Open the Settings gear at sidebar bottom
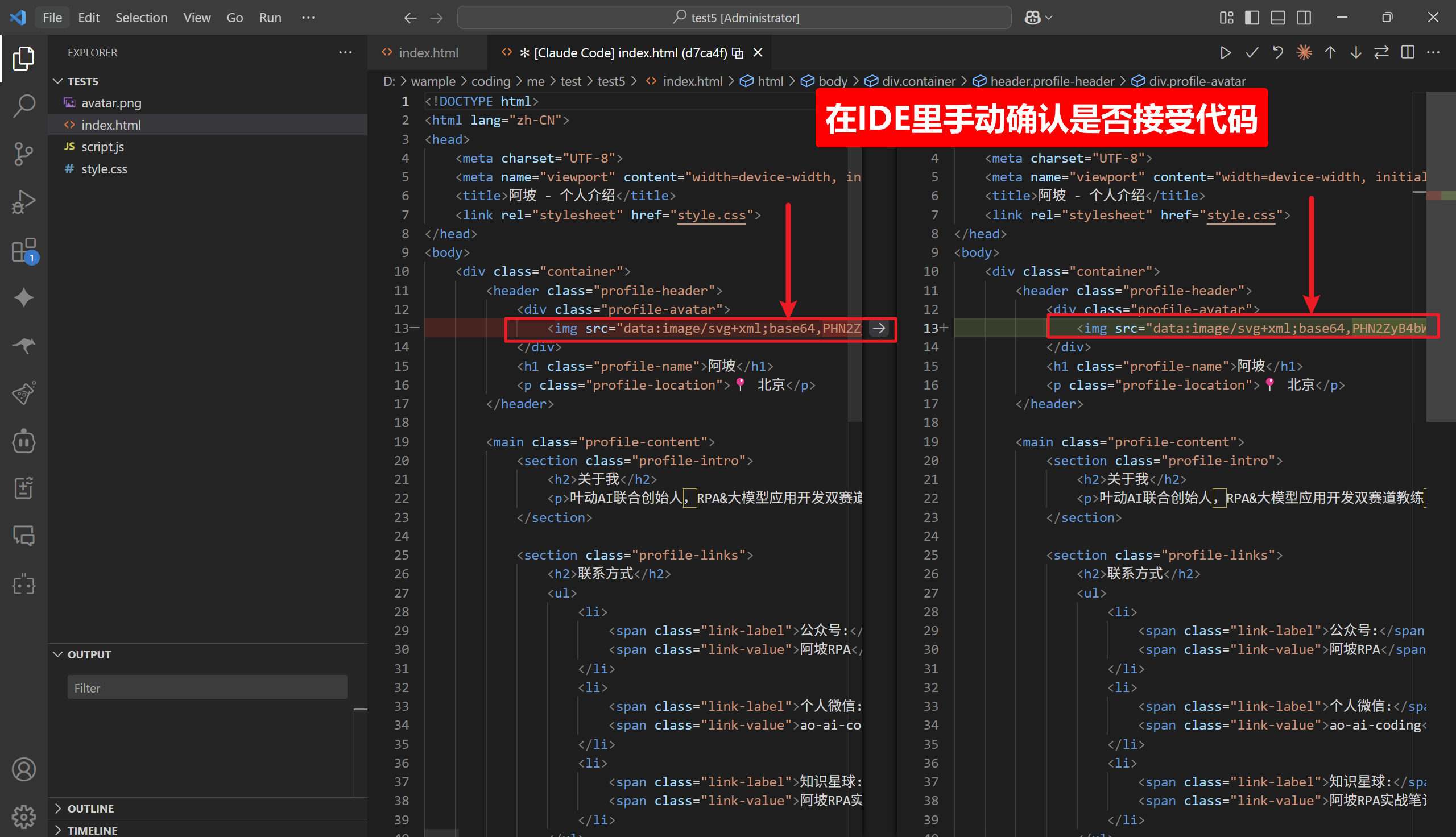This screenshot has width=1456, height=837. [23, 817]
